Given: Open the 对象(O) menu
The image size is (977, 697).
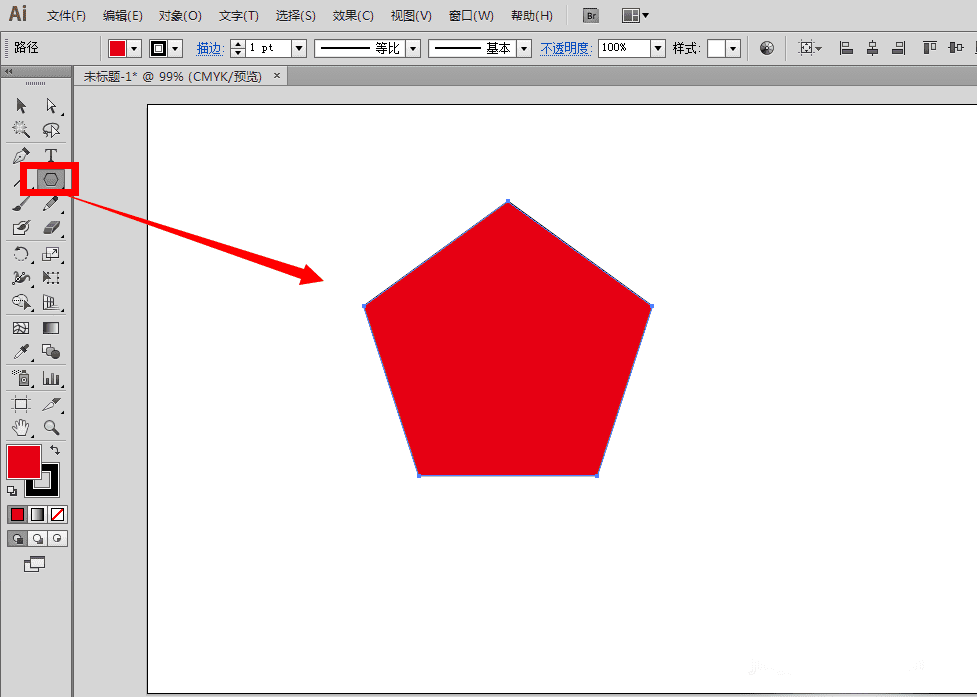Looking at the screenshot, I should pos(180,16).
